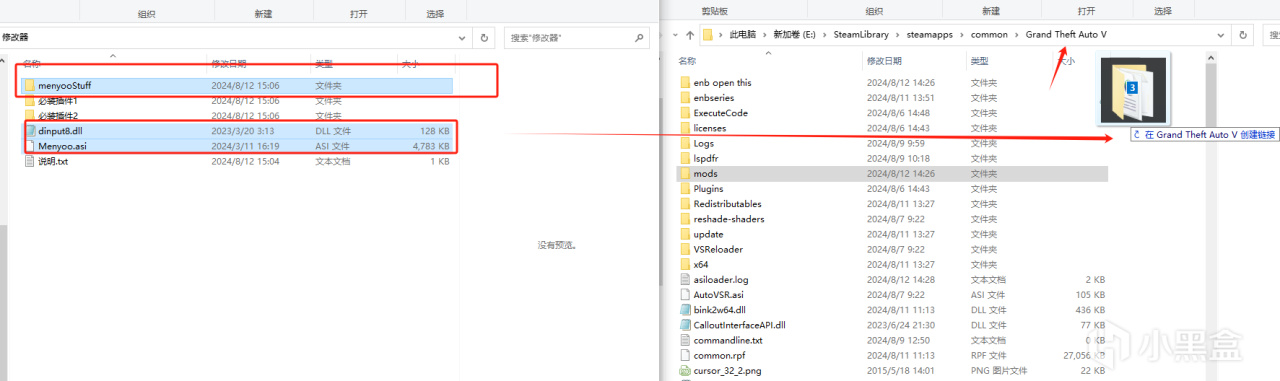Select update folder row
The image size is (1280, 381).
892,234
